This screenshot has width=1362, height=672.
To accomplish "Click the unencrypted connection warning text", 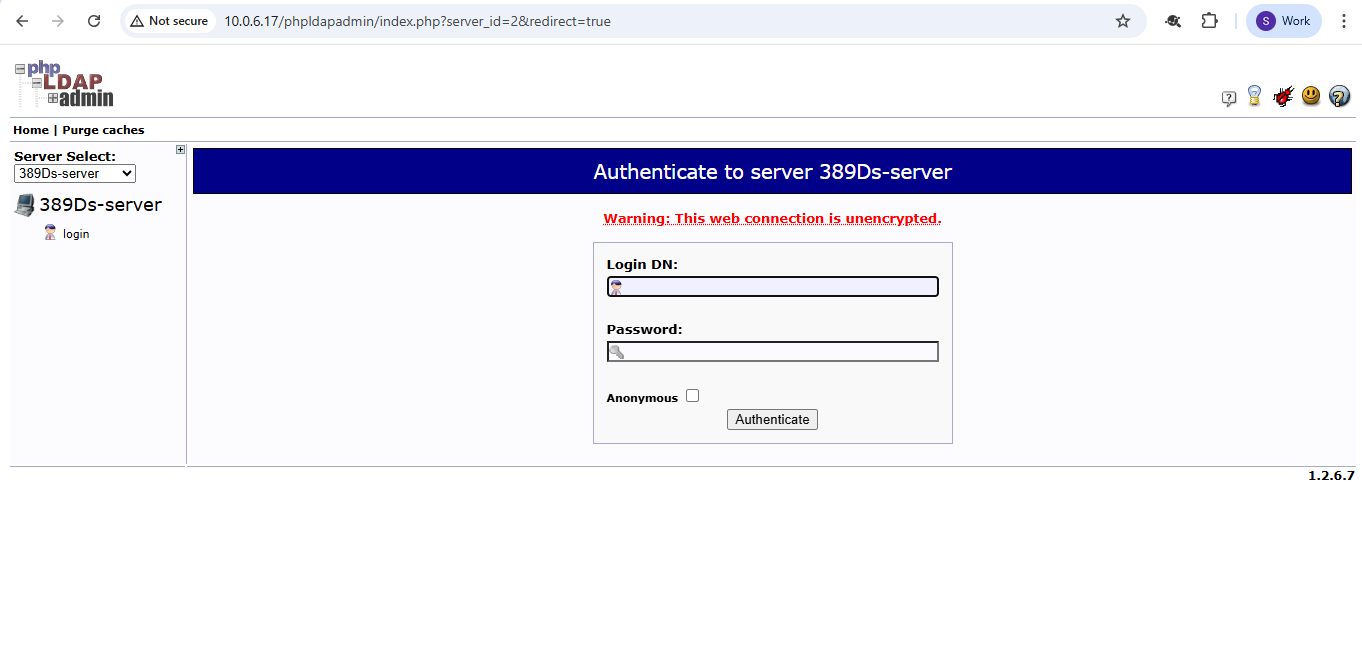I will [772, 218].
